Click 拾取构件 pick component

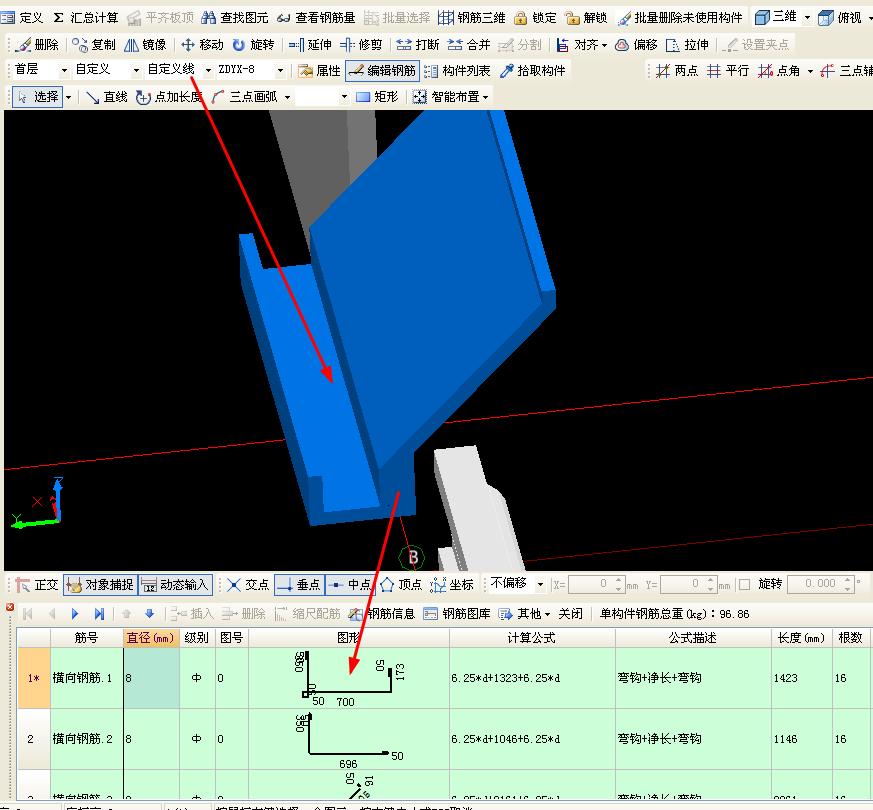[x=533, y=71]
